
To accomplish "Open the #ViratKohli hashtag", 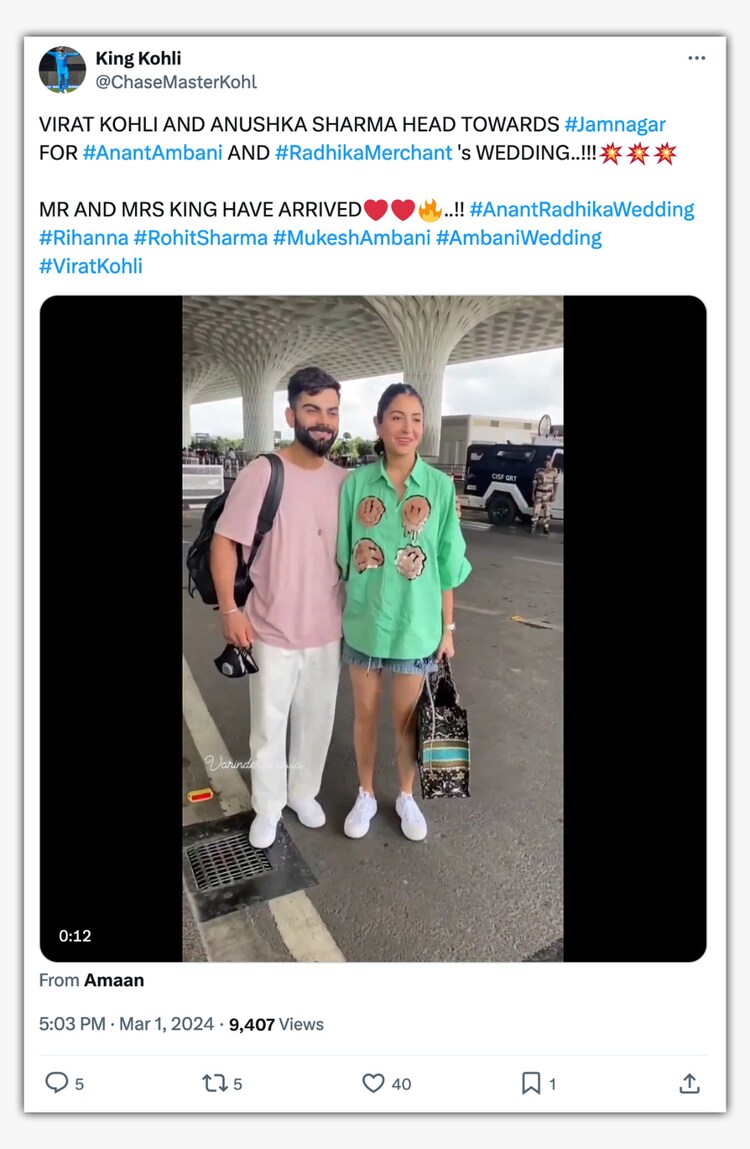I will [x=91, y=266].
